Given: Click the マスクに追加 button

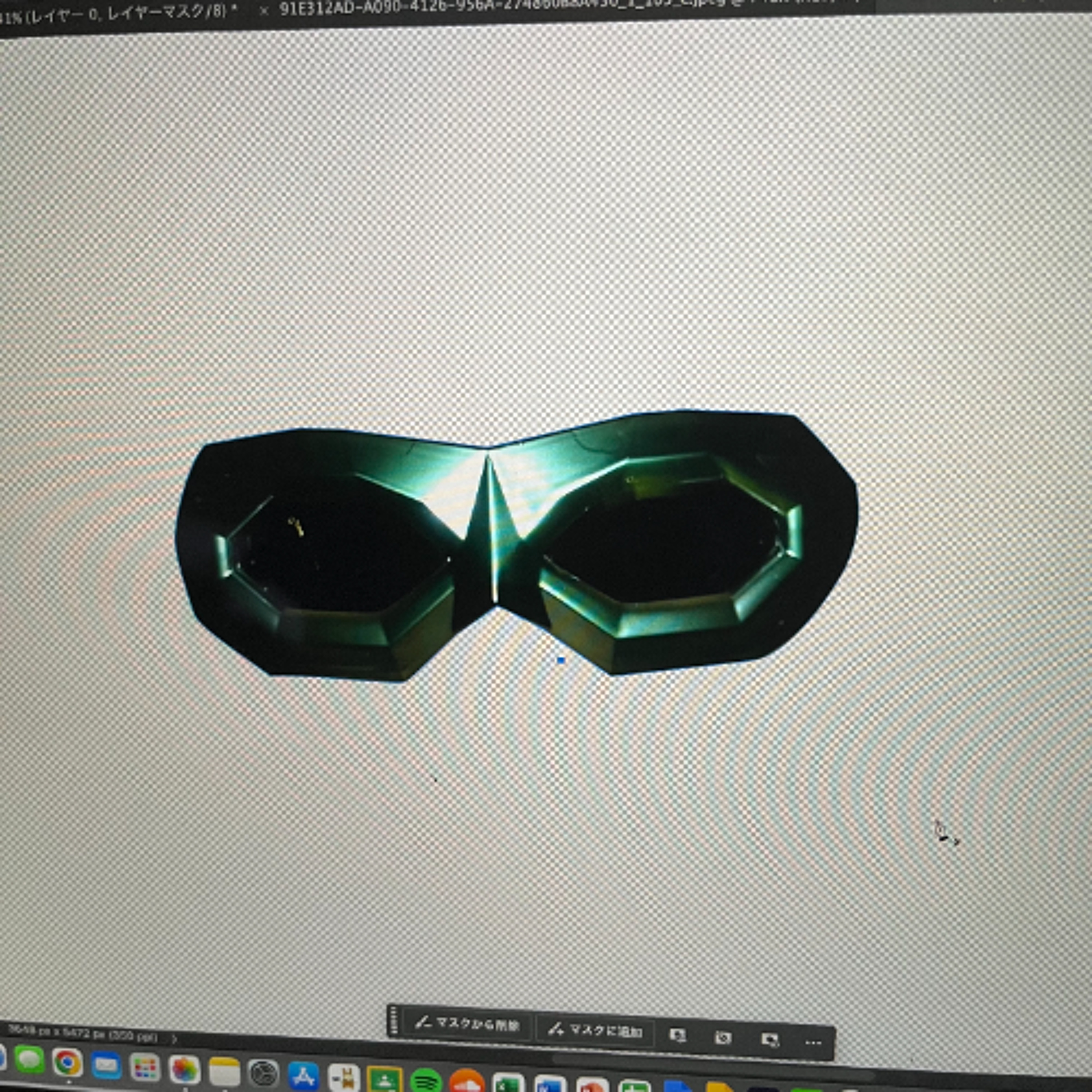Looking at the screenshot, I should point(595,1031).
